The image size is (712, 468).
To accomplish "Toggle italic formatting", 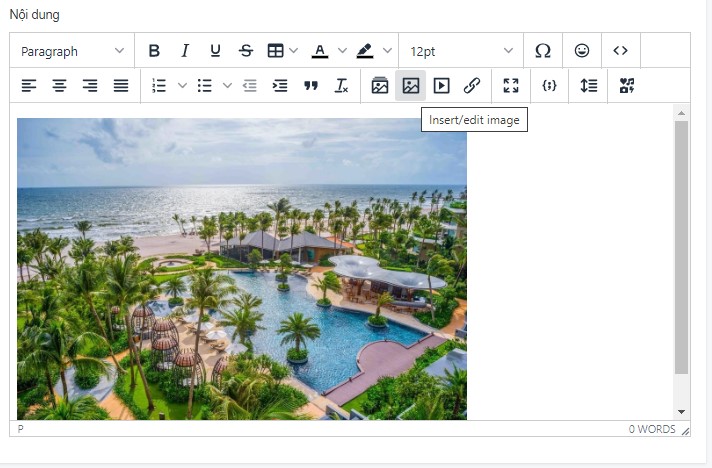I will click(x=185, y=51).
